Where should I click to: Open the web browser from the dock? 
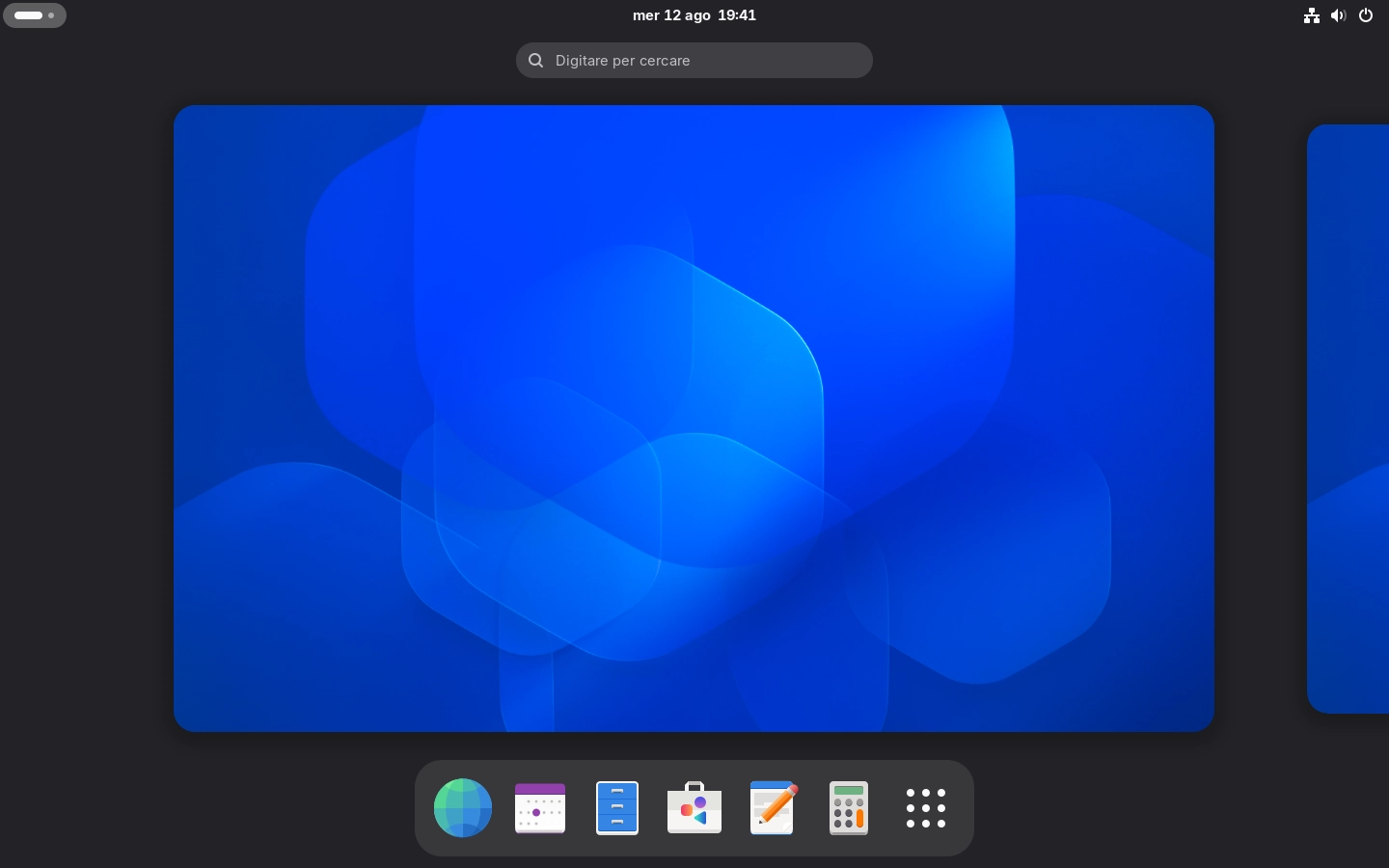pyautogui.click(x=463, y=808)
